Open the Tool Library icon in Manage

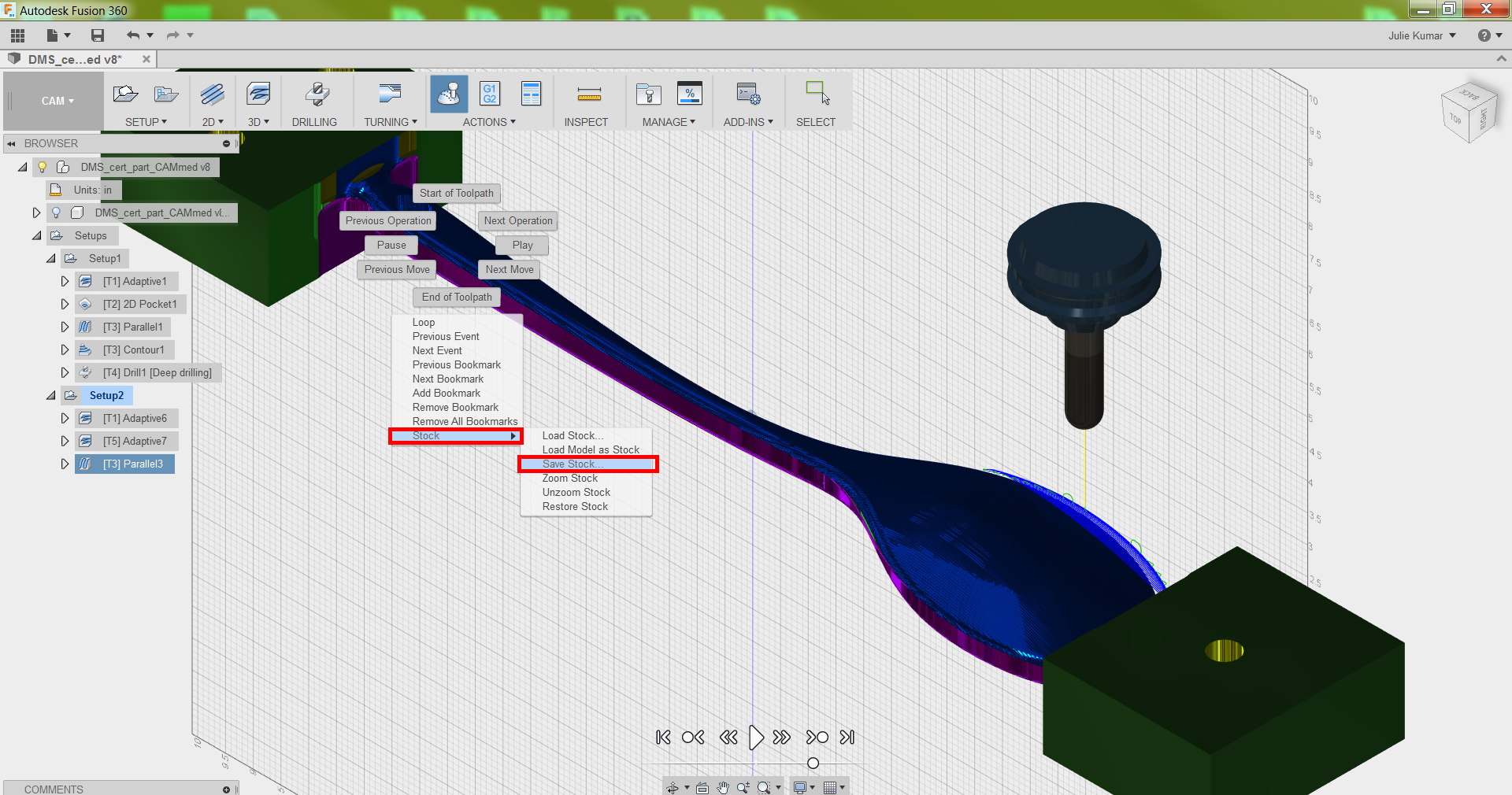coord(649,94)
